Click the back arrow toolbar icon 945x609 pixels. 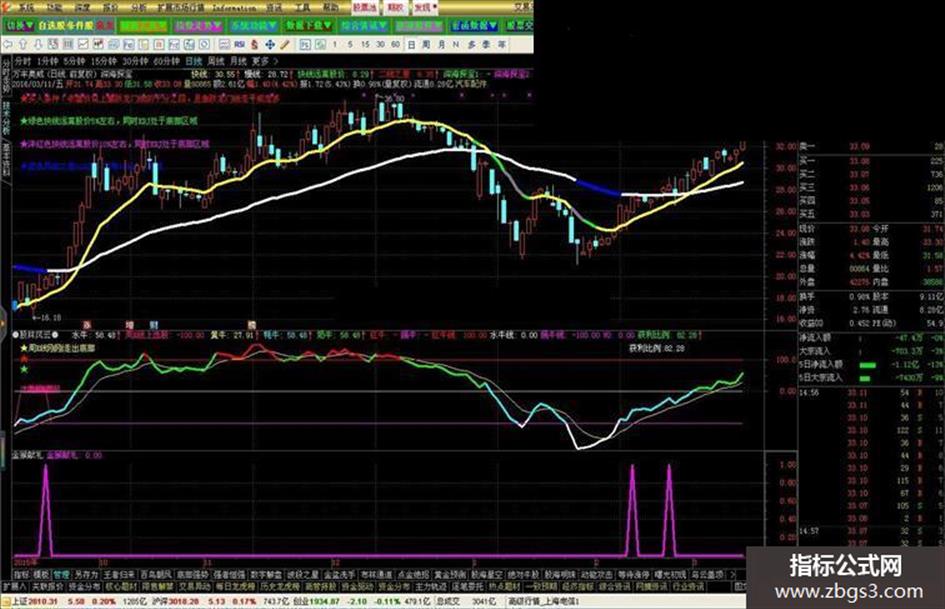(8, 44)
